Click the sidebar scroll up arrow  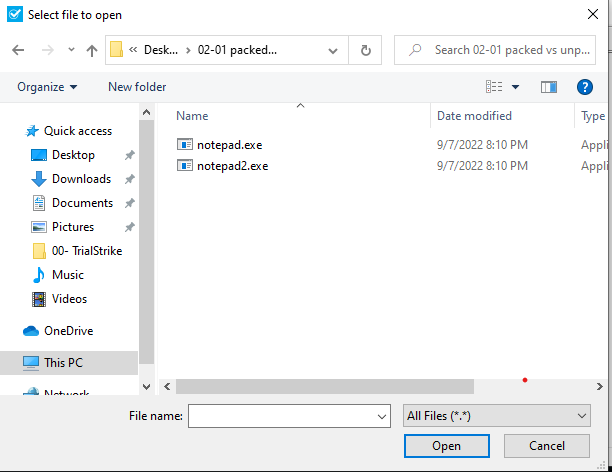(x=146, y=112)
